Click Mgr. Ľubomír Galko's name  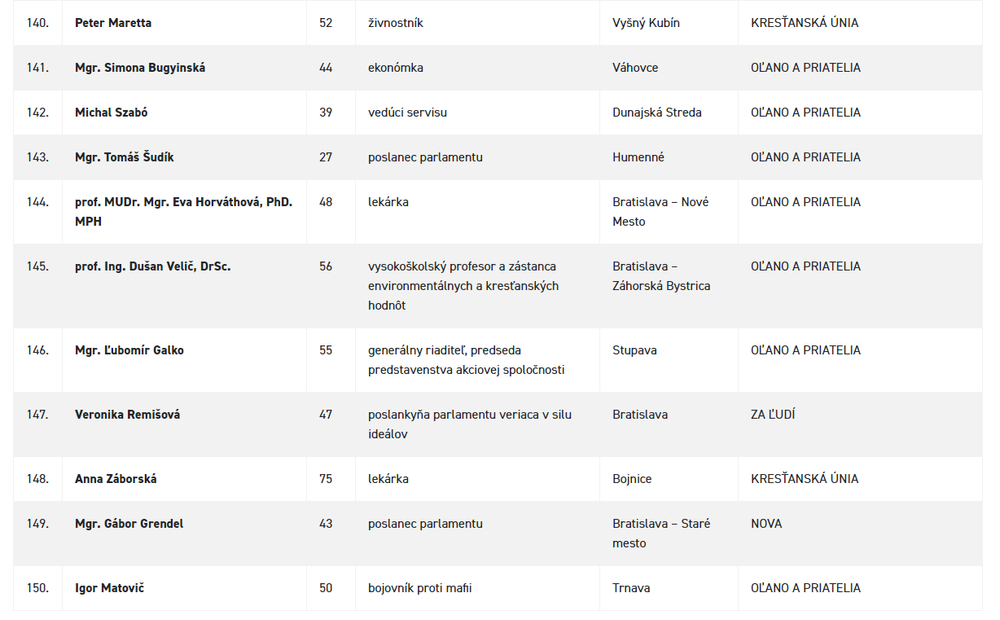coord(129,351)
